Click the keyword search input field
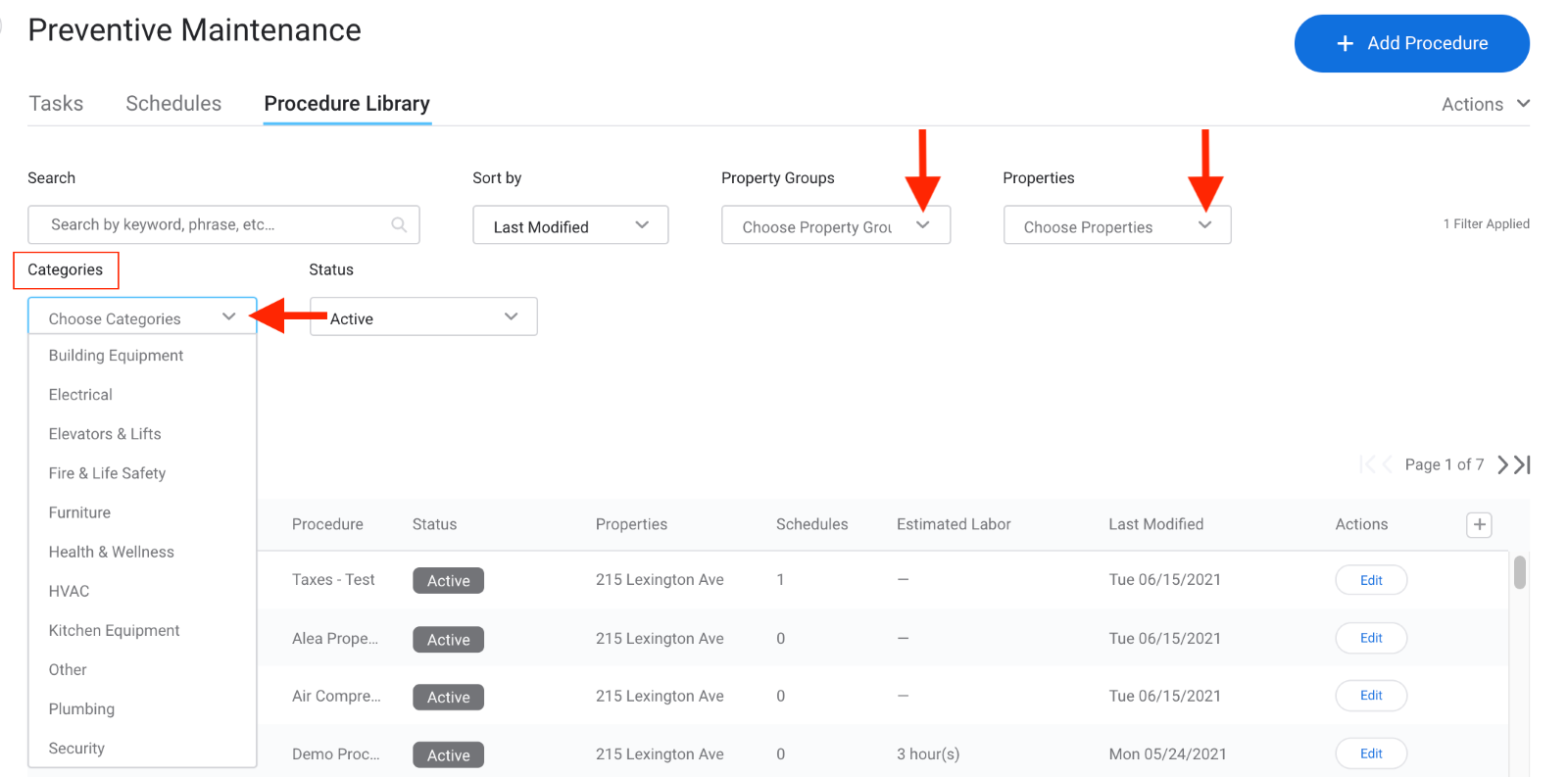Screen dimensions: 1568x777 tap(223, 224)
